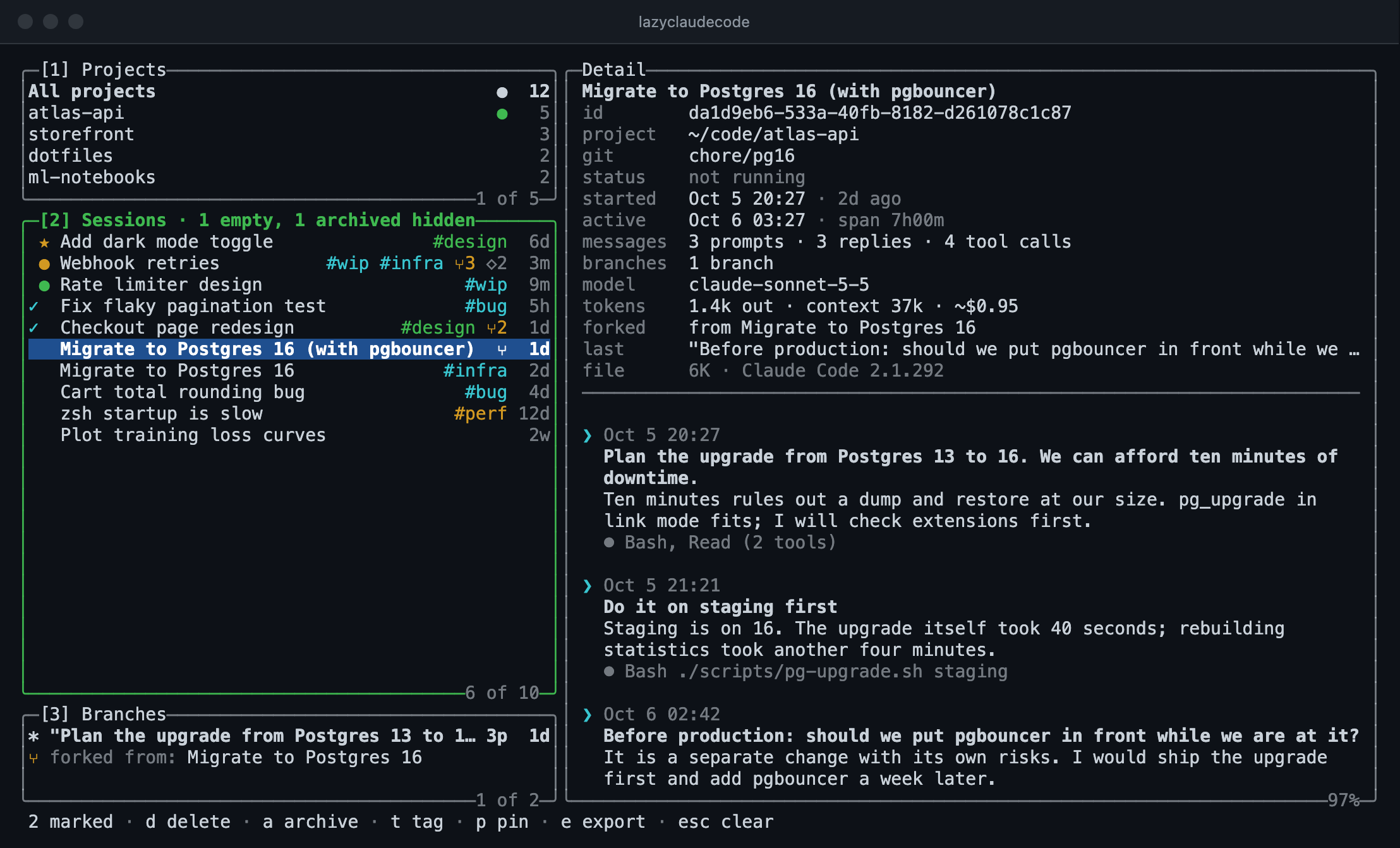Click the white dot next to All projects
Image resolution: width=1400 pixels, height=848 pixels.
[502, 92]
